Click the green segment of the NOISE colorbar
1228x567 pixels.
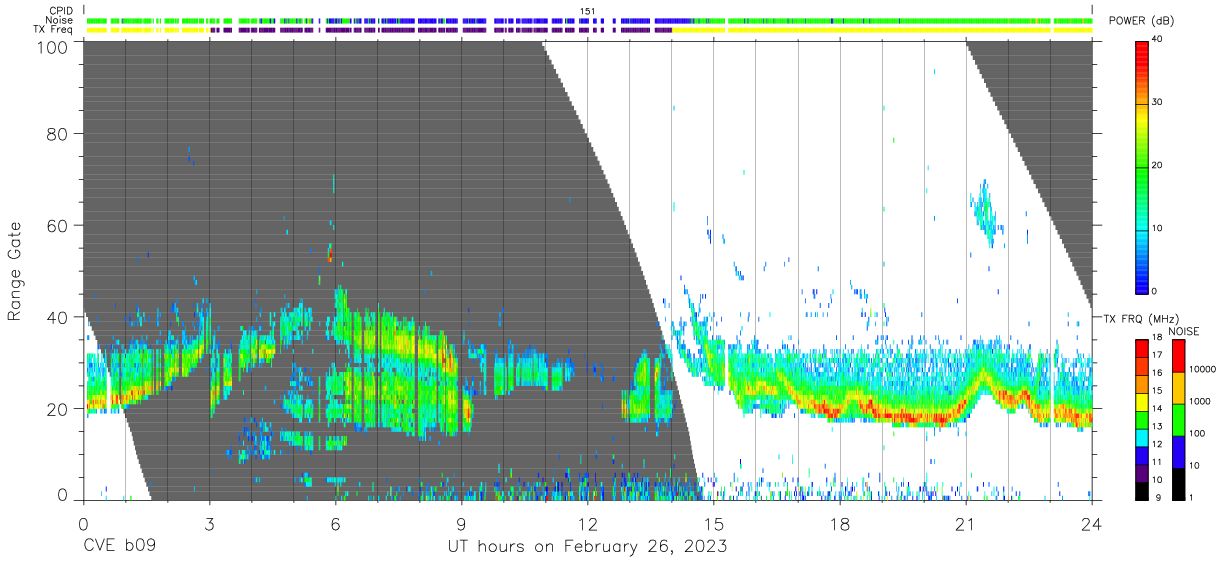(1179, 420)
